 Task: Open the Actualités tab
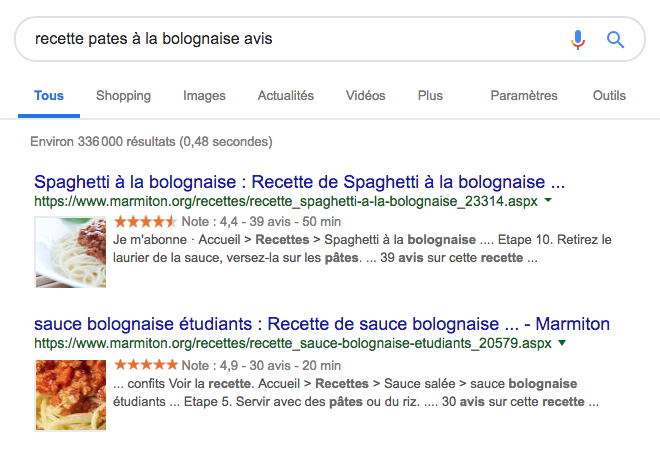(x=286, y=96)
